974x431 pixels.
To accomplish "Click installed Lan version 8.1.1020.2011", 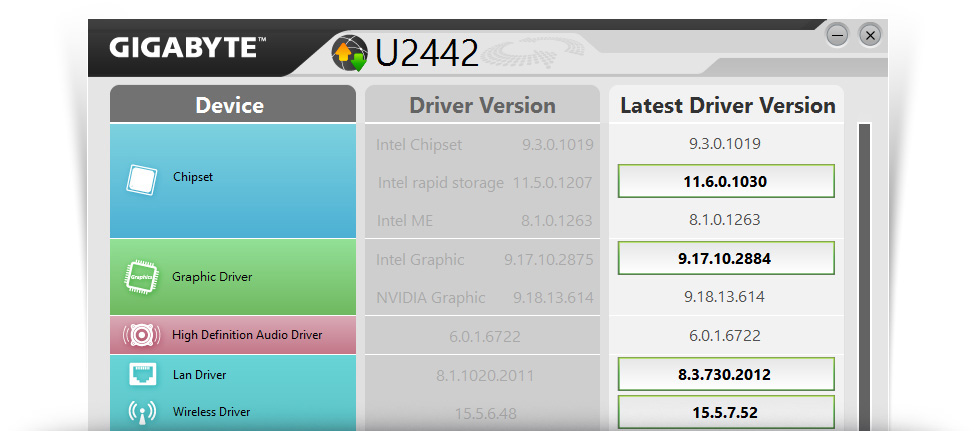I will point(485,375).
